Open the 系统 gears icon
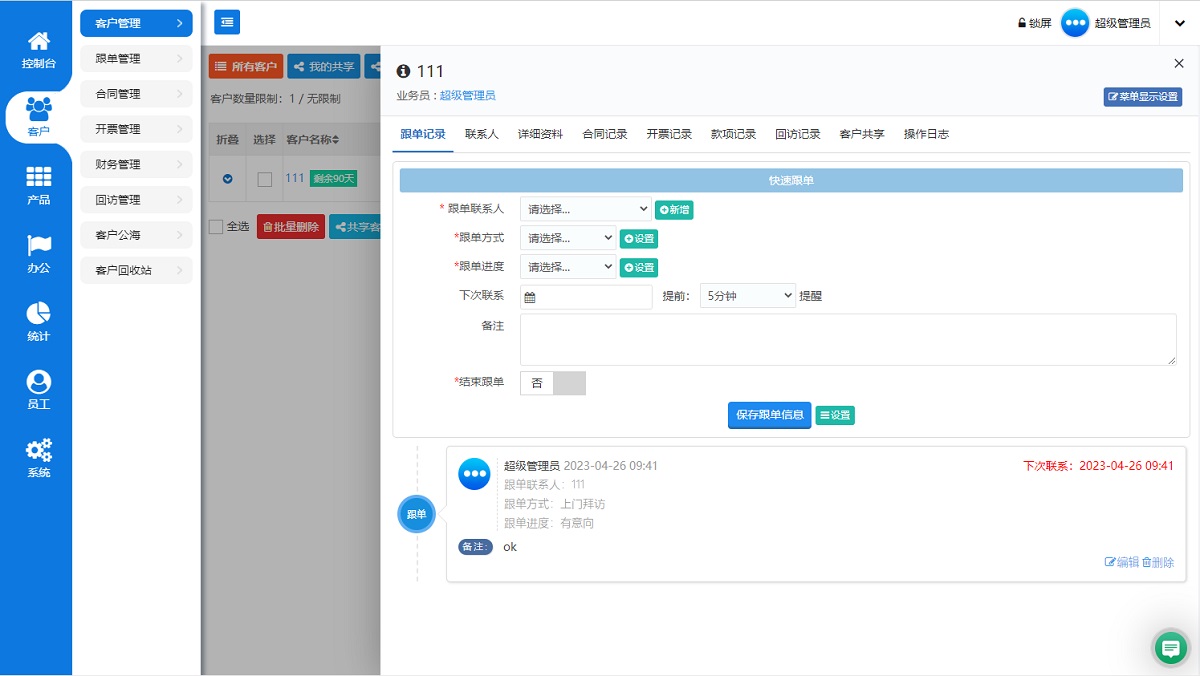1200x676 pixels. 38,450
